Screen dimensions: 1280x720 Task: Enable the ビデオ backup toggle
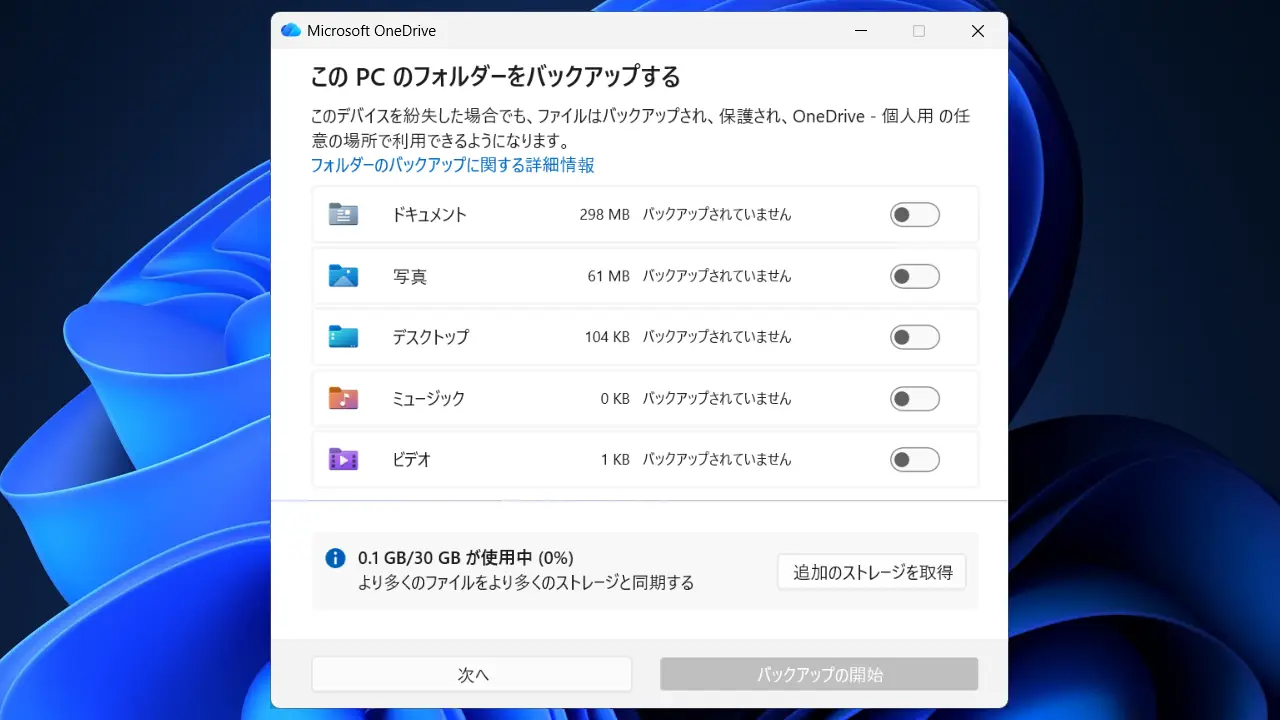914,460
